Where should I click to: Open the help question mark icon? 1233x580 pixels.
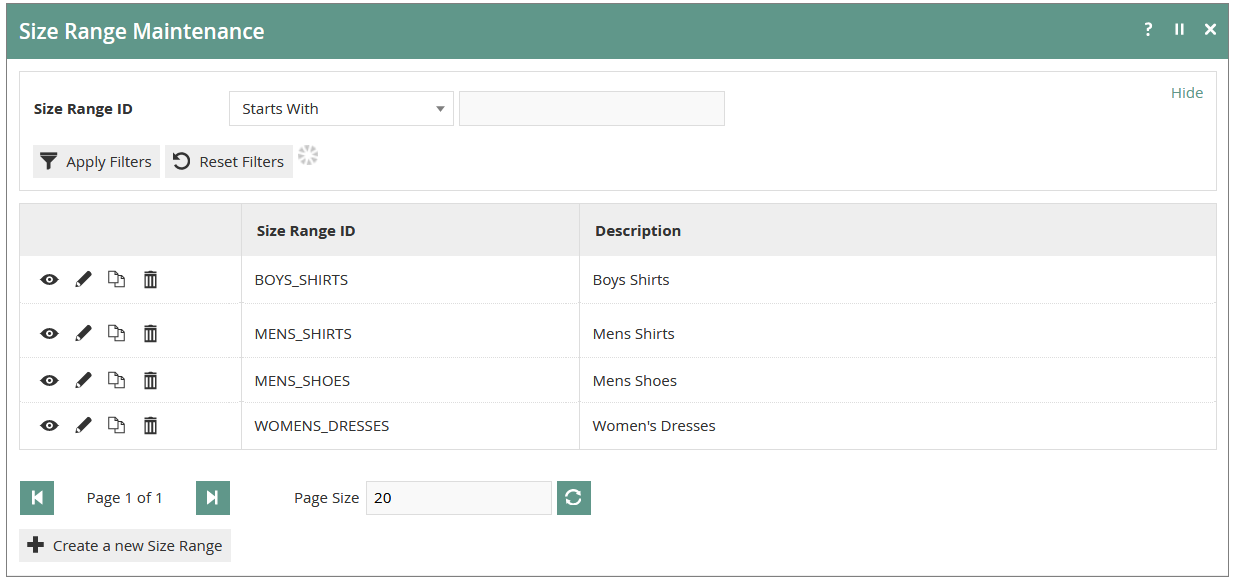point(1148,30)
